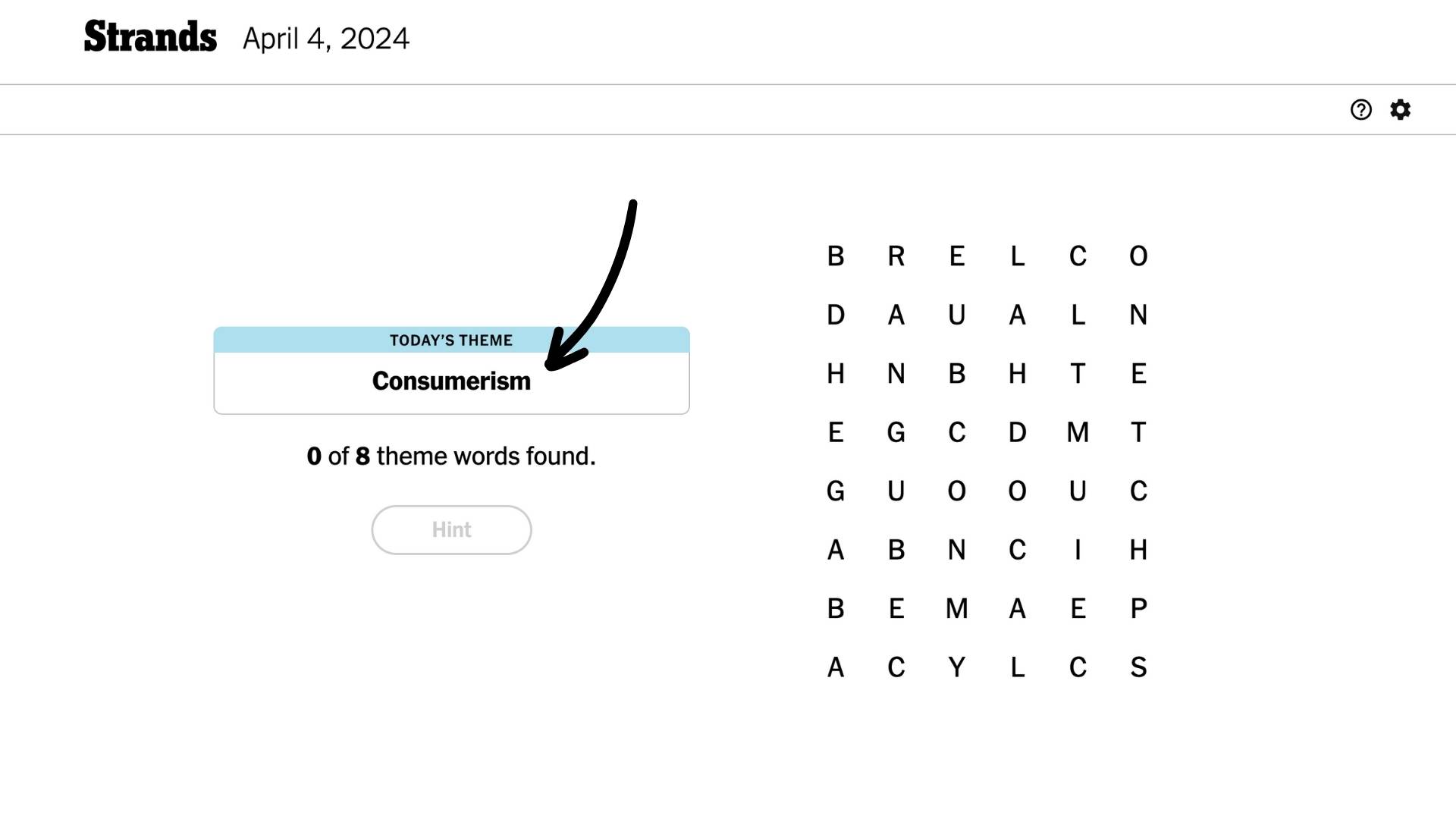The width and height of the screenshot is (1456, 819).
Task: Select the letter Y in the grid
Action: 957,667
